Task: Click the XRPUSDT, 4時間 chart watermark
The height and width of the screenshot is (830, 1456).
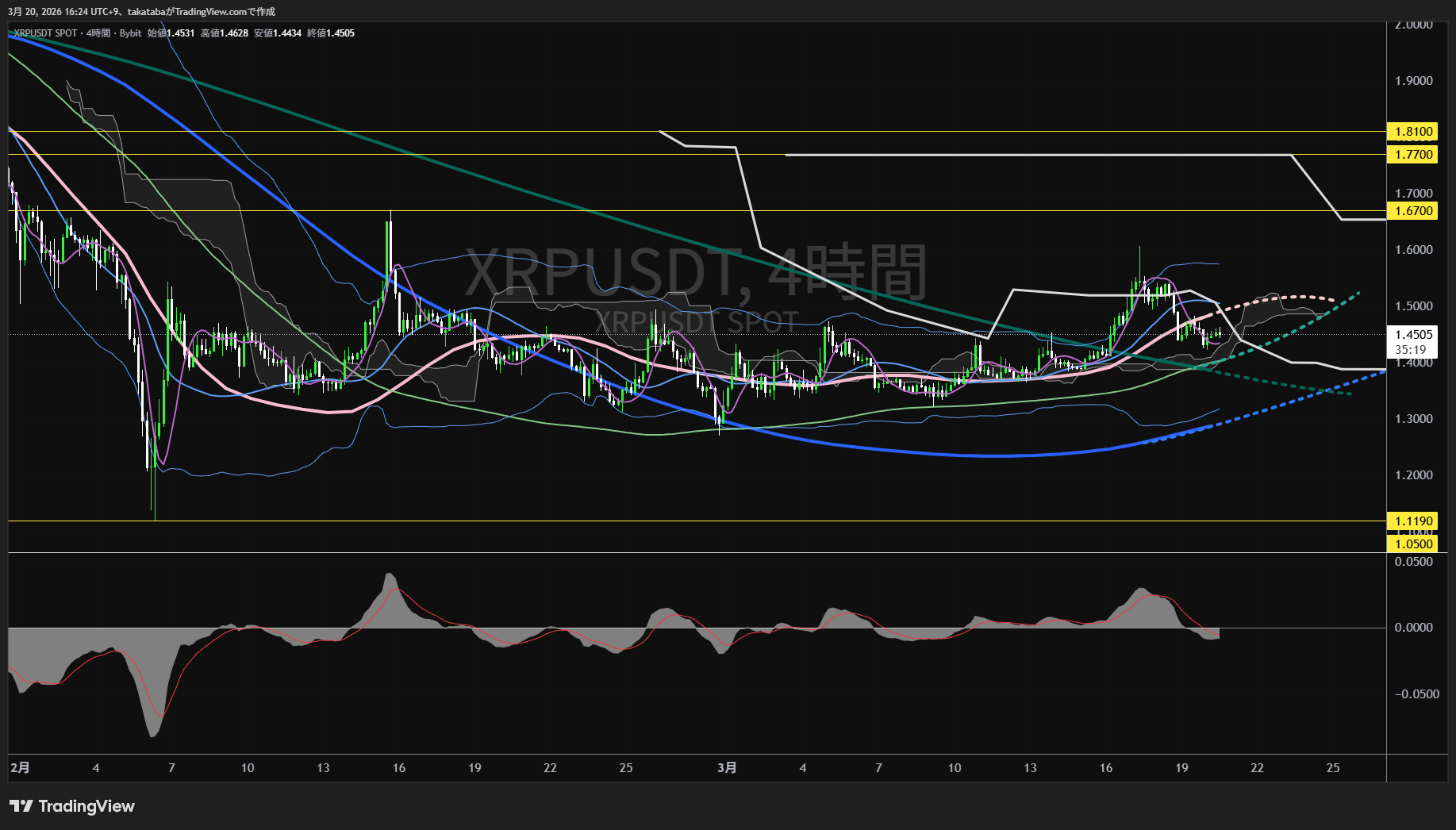Action: (695, 271)
